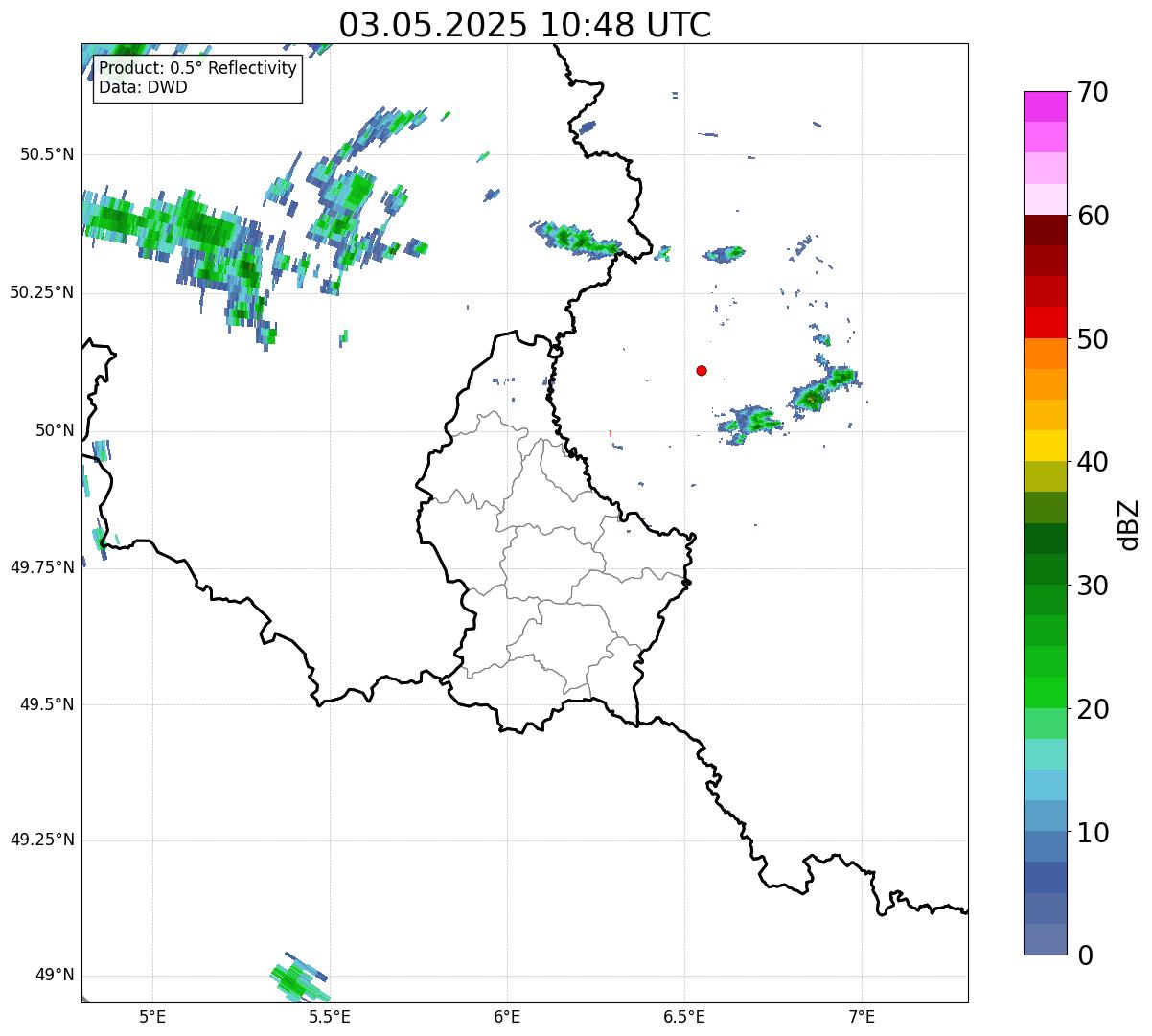Click the colorbar tick label '70'
Viewport: 1152px width, 1036px height.
point(1094,92)
